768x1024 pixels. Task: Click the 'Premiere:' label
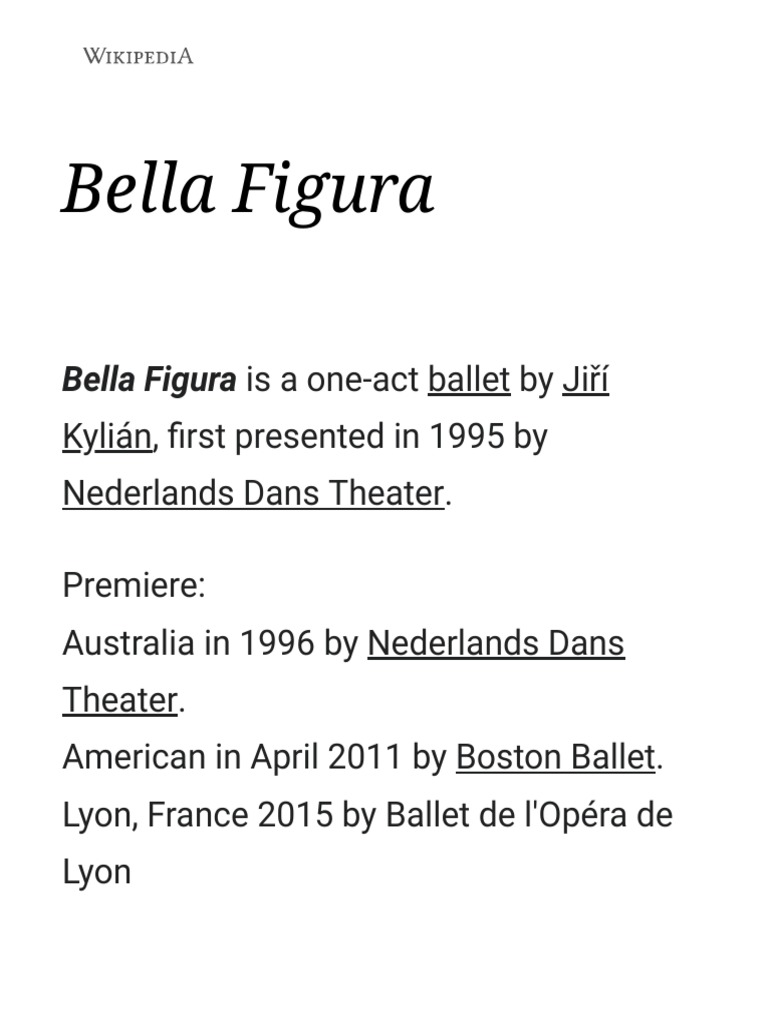click(x=133, y=585)
